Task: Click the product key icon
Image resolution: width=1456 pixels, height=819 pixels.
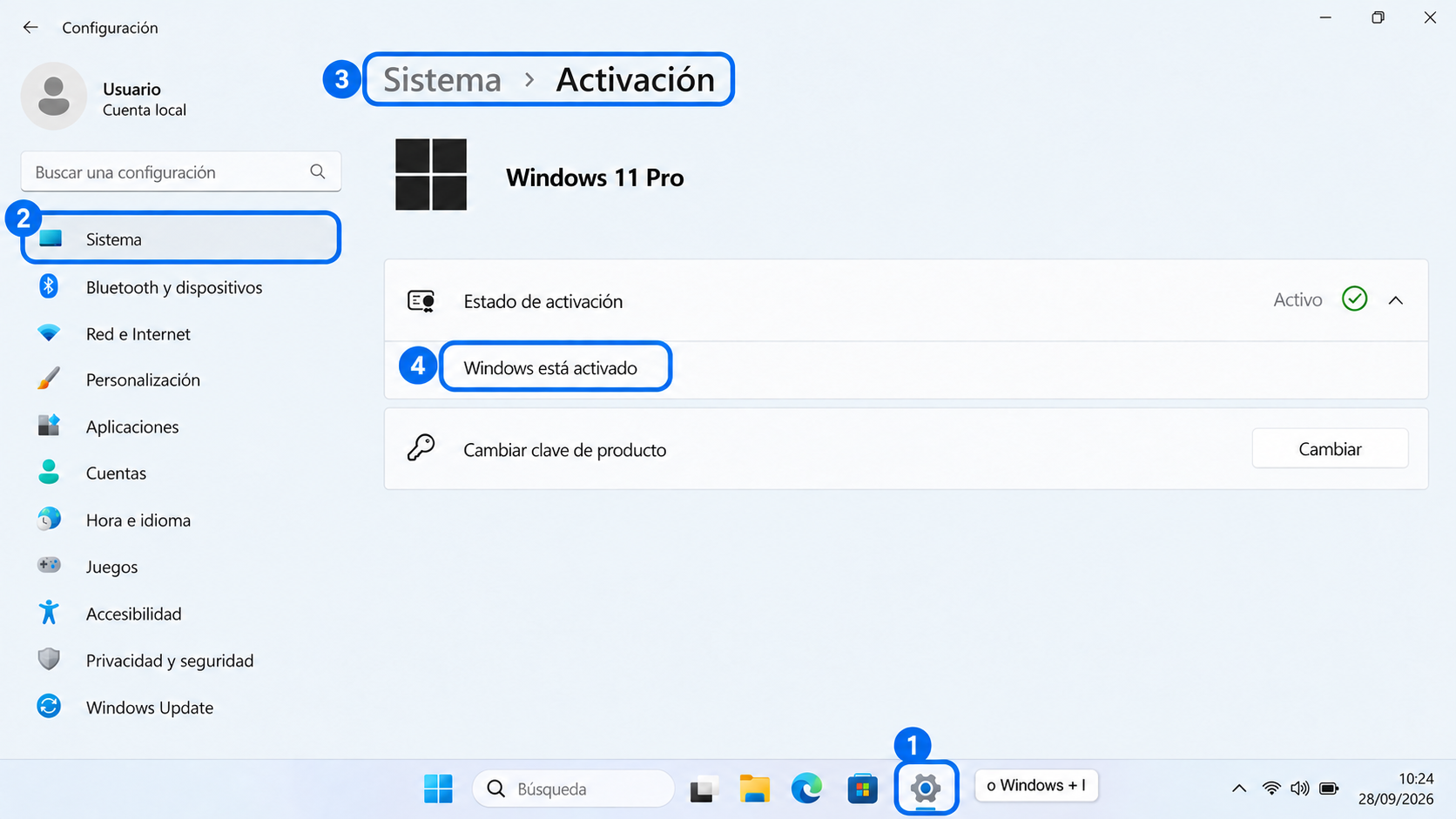Action: (421, 448)
